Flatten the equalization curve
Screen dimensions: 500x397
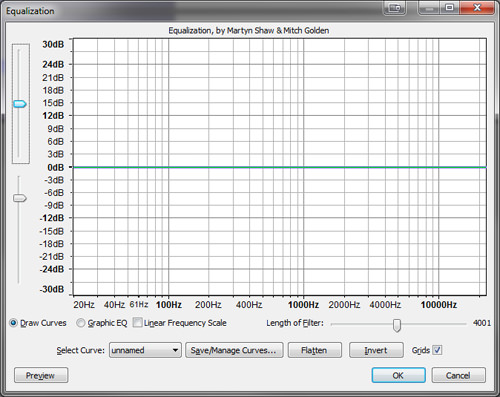point(314,350)
